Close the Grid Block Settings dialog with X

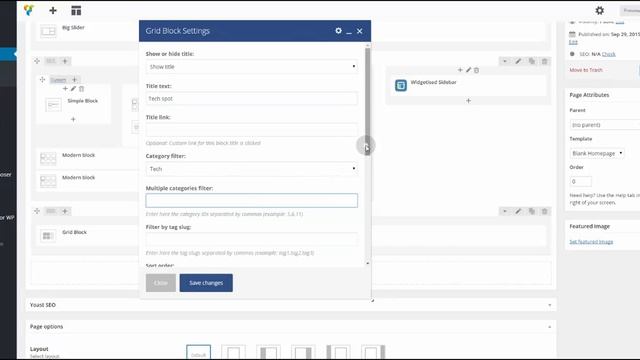pyautogui.click(x=360, y=31)
